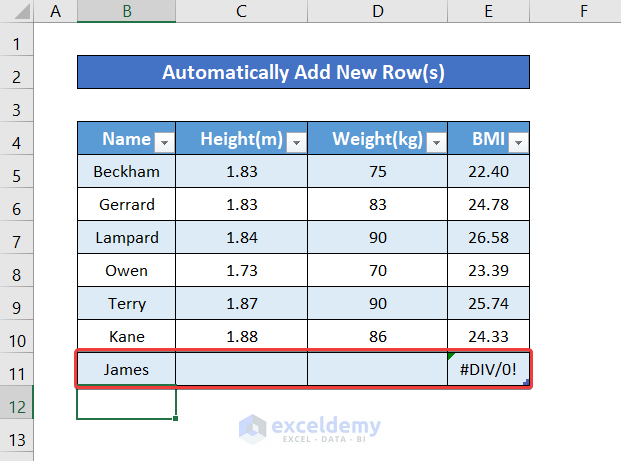
Task: Select the cell containing Owen
Action: [126, 270]
